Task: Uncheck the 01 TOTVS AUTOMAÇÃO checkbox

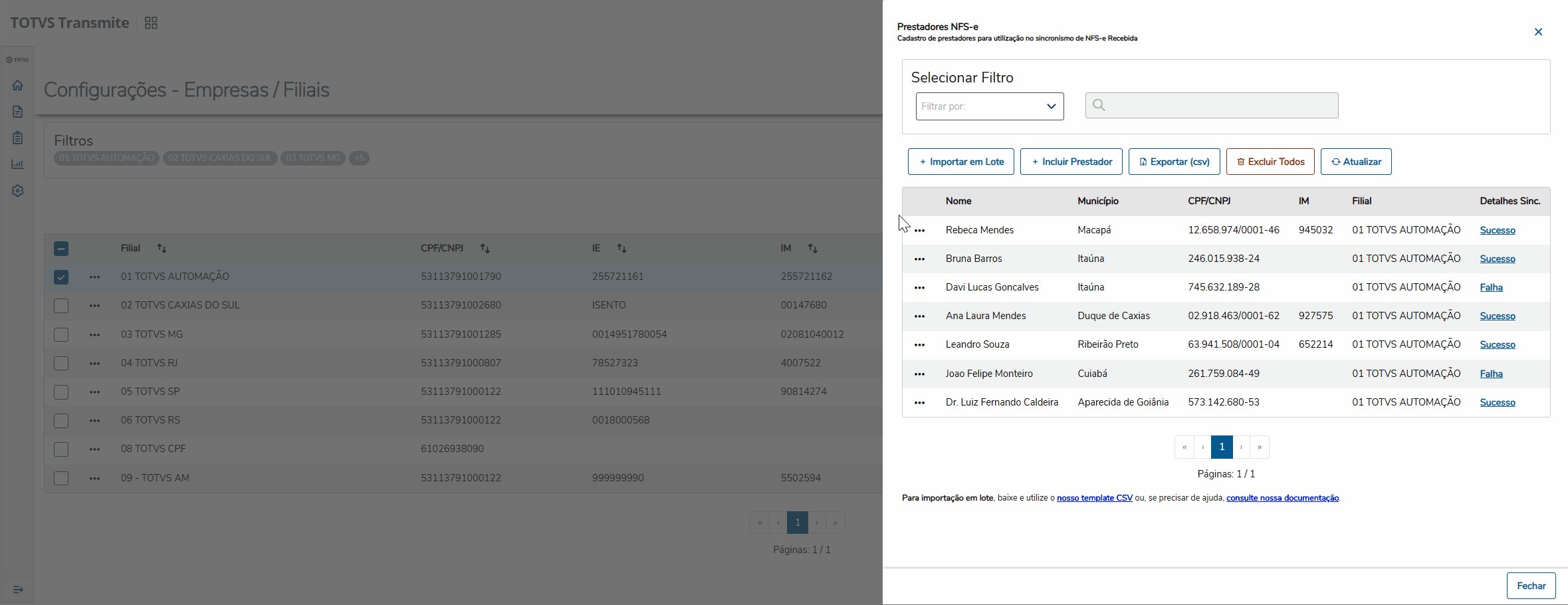Action: click(x=61, y=277)
